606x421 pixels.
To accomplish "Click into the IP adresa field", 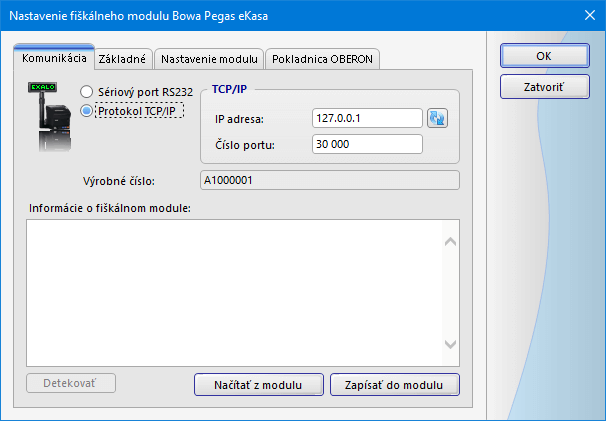I will tap(366, 119).
